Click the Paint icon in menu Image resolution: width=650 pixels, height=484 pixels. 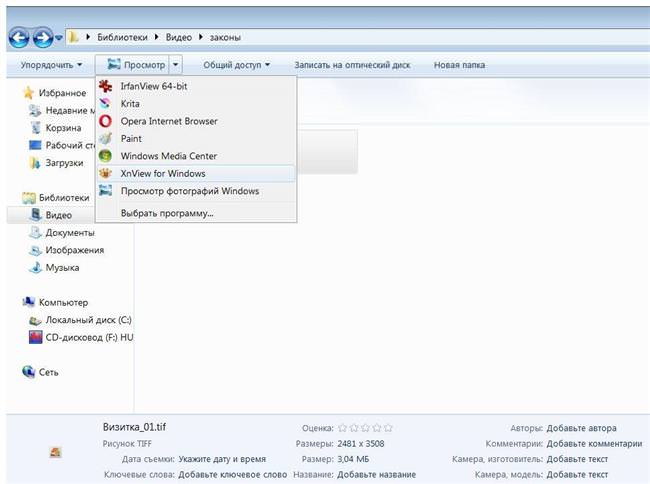[105, 138]
